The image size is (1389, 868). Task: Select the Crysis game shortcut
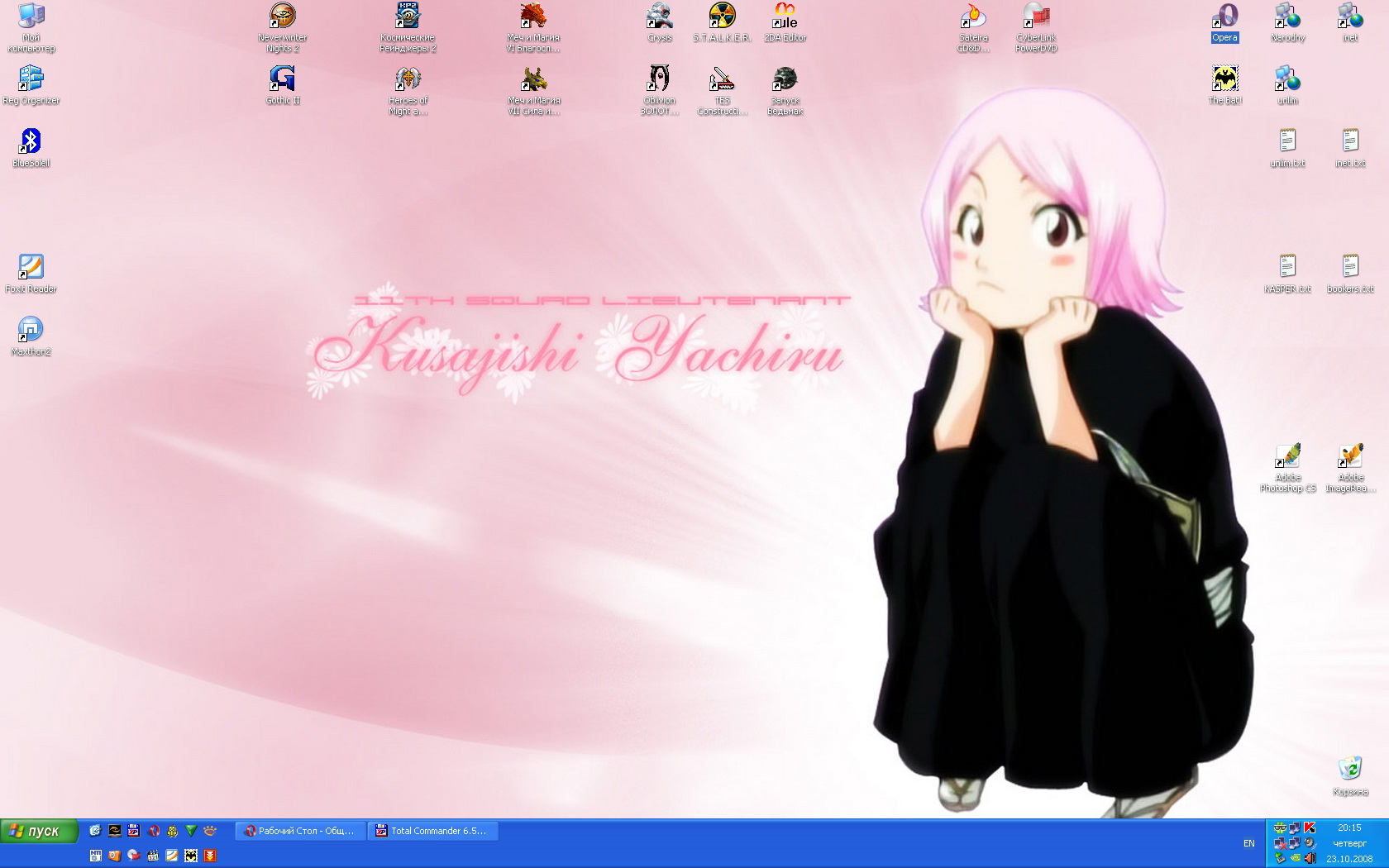click(660, 22)
